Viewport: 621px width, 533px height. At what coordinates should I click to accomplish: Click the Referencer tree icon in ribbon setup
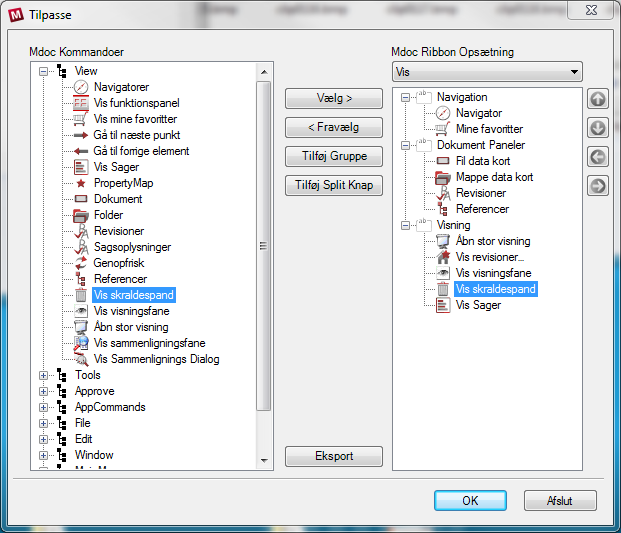tap(443, 209)
